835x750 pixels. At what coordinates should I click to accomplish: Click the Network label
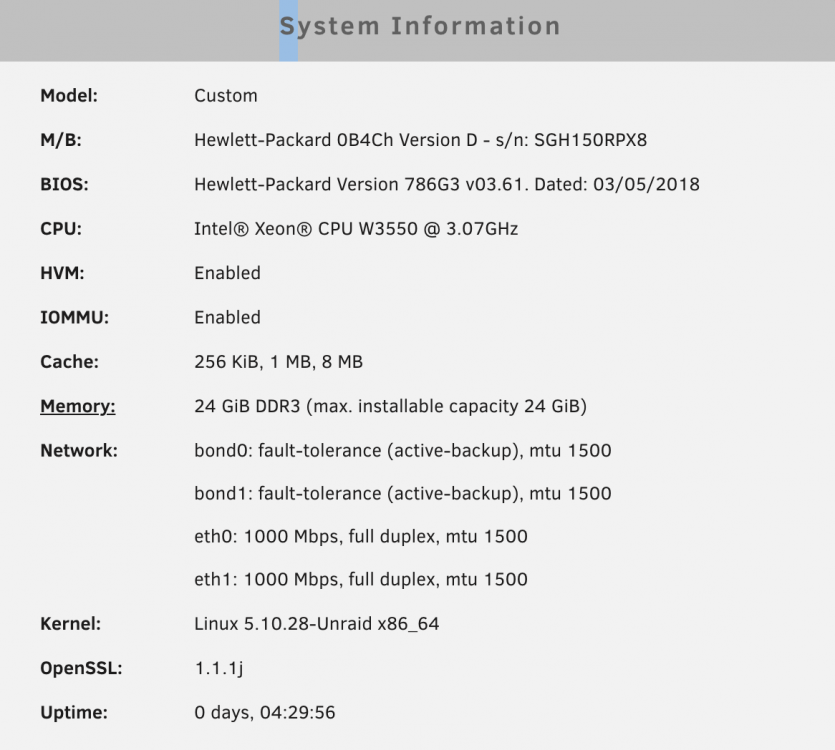point(79,451)
